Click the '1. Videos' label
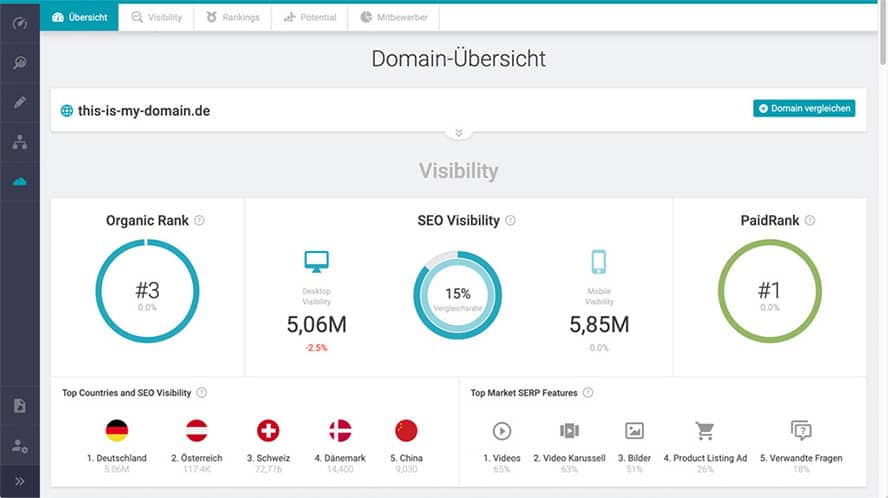Viewport: 888px width, 498px height. [x=502, y=458]
